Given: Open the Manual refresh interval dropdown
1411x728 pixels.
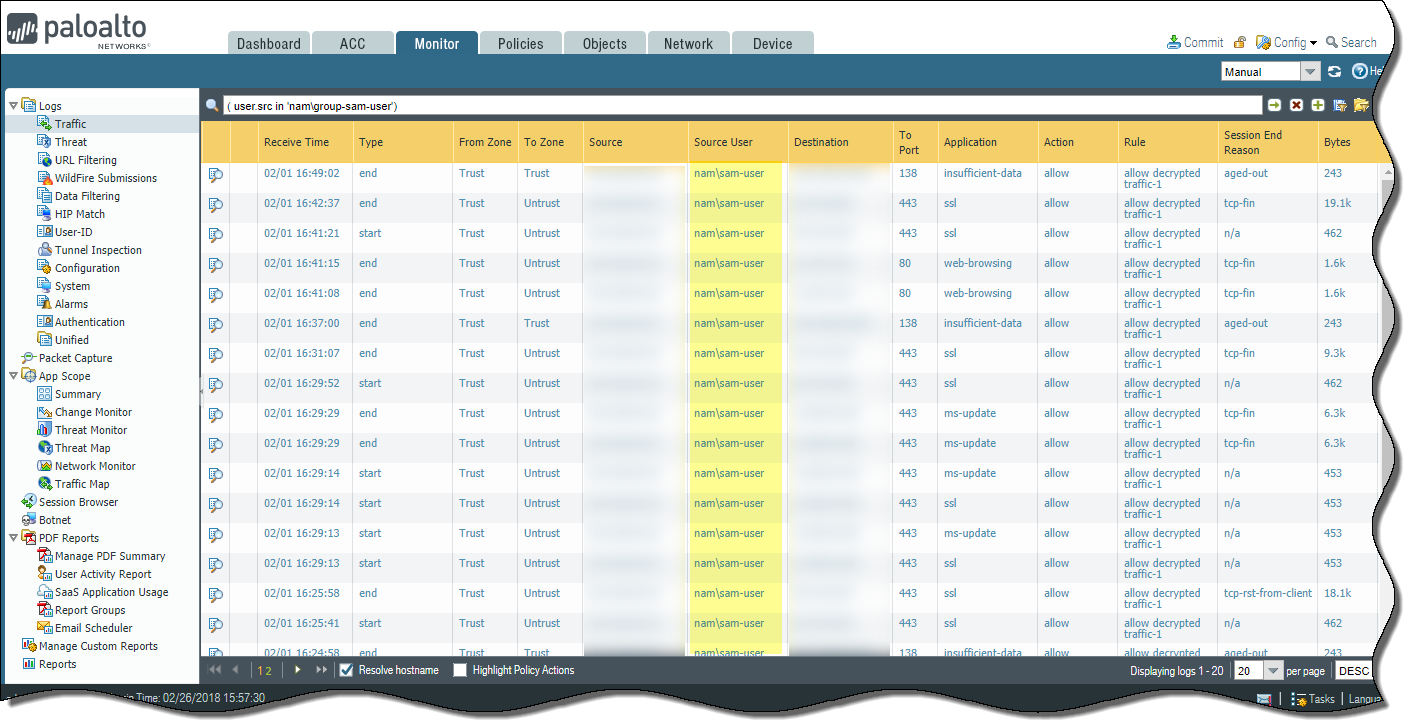Looking at the screenshot, I should (1310, 71).
